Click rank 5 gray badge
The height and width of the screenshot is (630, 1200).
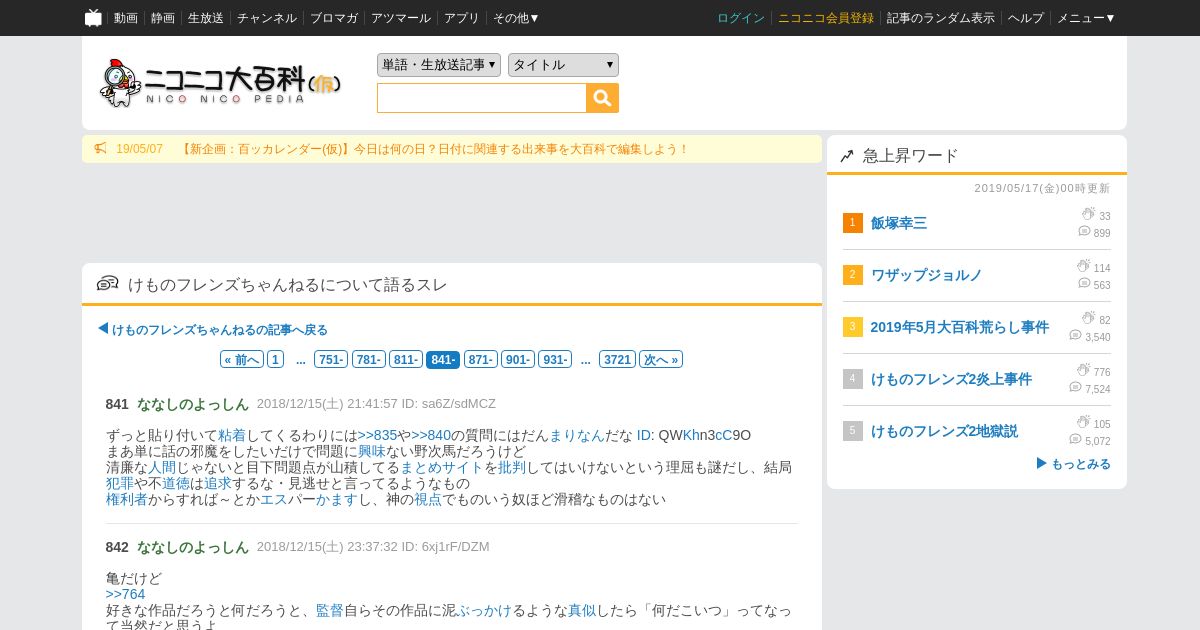pyautogui.click(x=852, y=431)
